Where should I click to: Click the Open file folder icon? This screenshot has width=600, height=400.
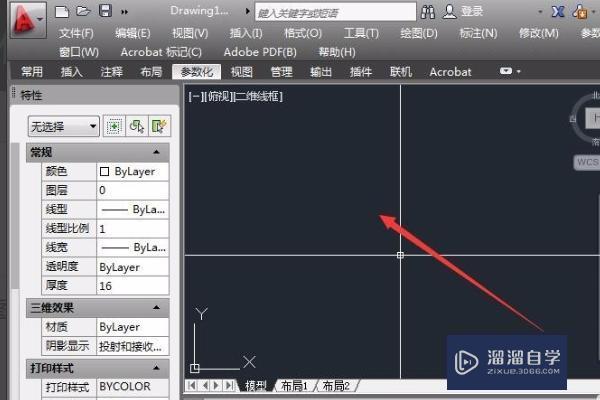[x=83, y=11]
